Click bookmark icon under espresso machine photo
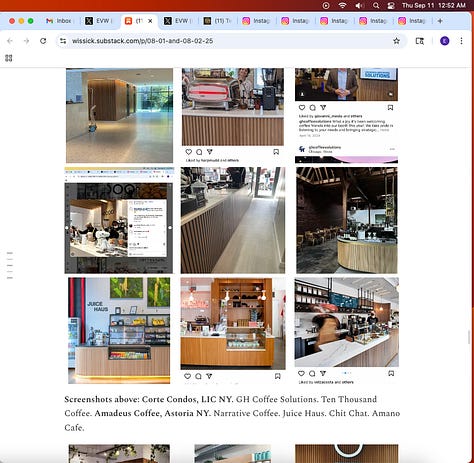Viewport: 474px width, 463px height. click(276, 152)
